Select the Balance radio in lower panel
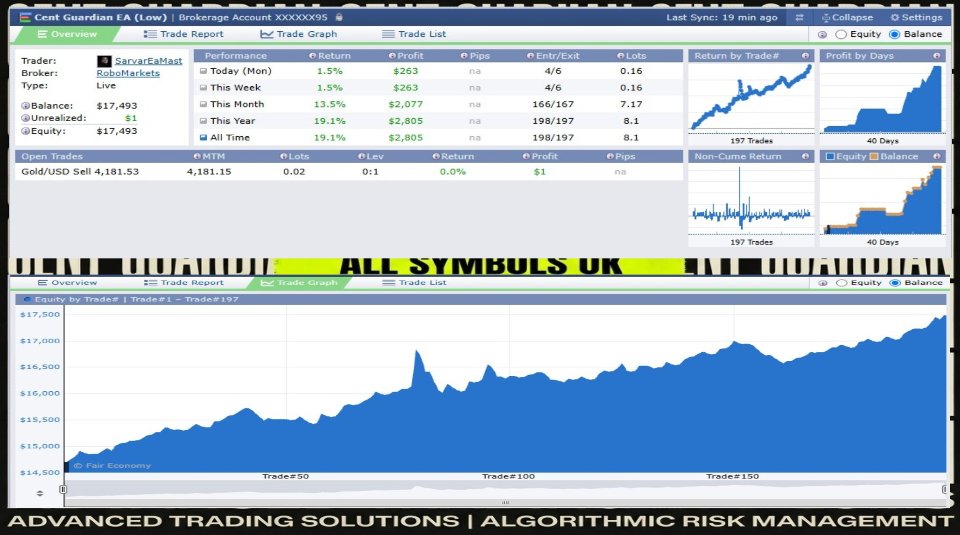The image size is (960, 535). 894,283
